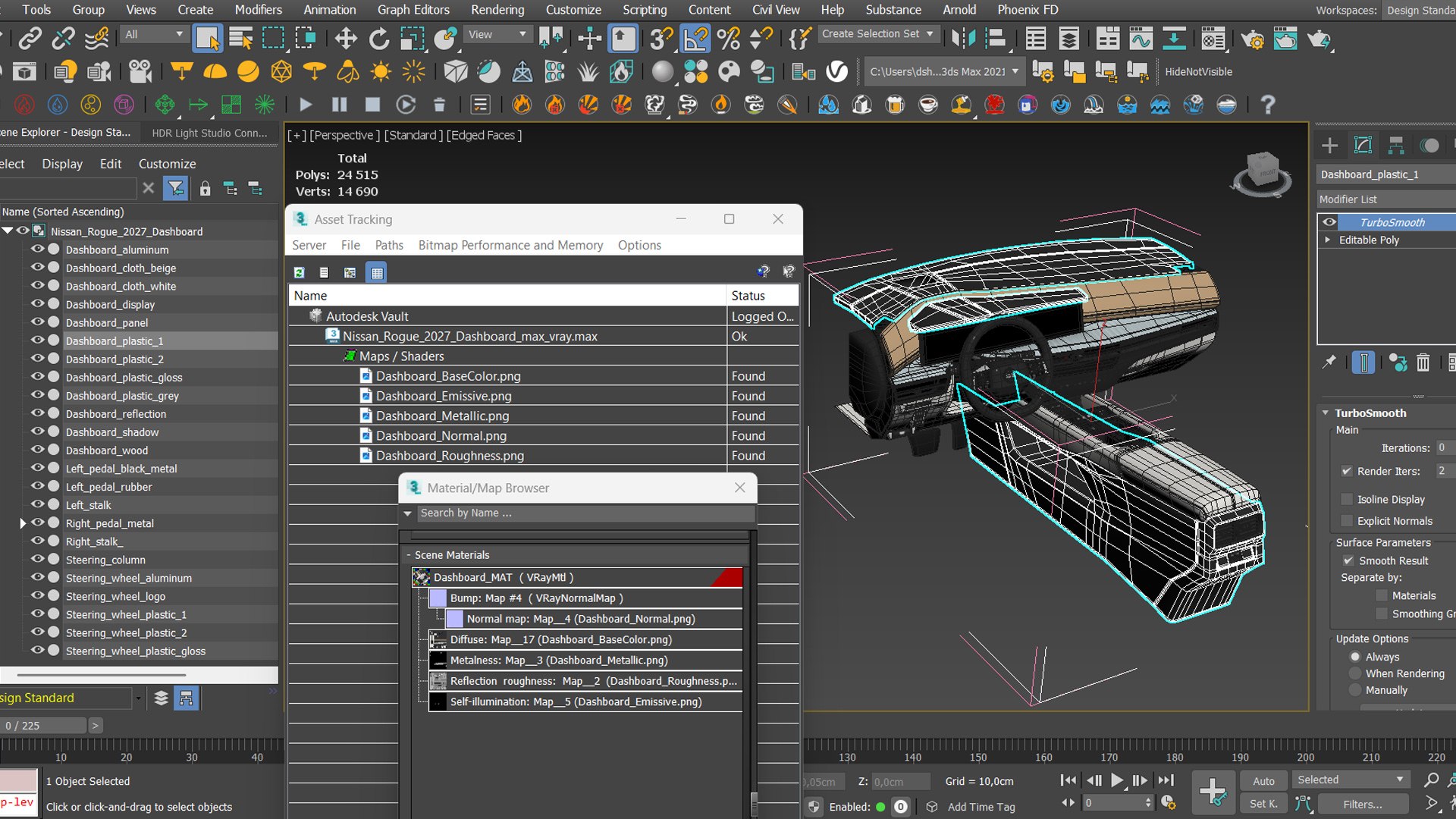The height and width of the screenshot is (819, 1456).
Task: Hide the Dashboard_aluminum object
Action: pos(37,249)
